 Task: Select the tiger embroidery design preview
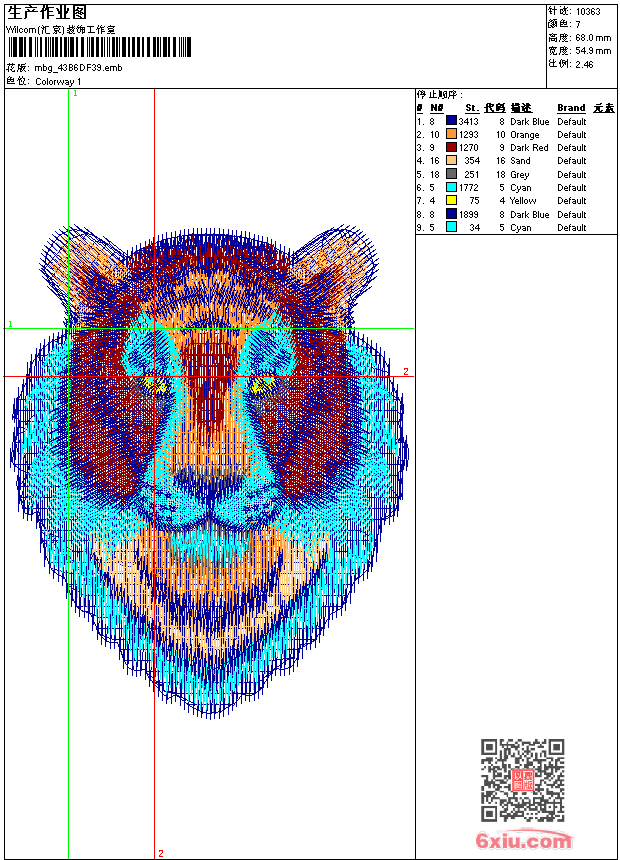pos(209,470)
